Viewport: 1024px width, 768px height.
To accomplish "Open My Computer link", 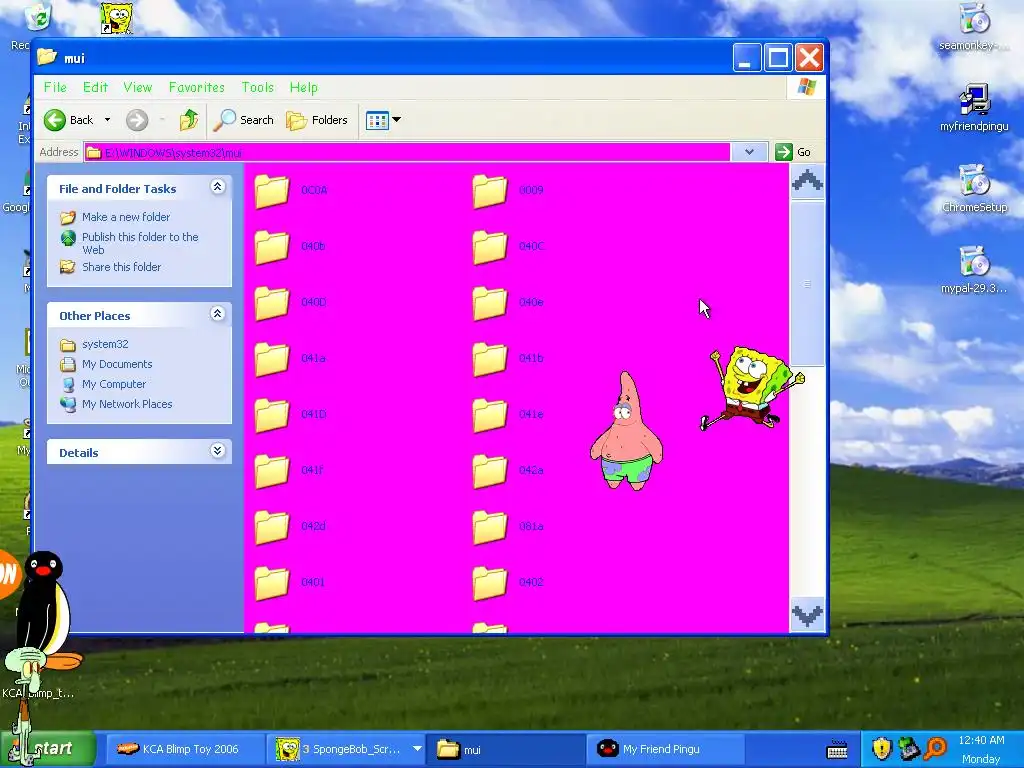I will tap(114, 385).
